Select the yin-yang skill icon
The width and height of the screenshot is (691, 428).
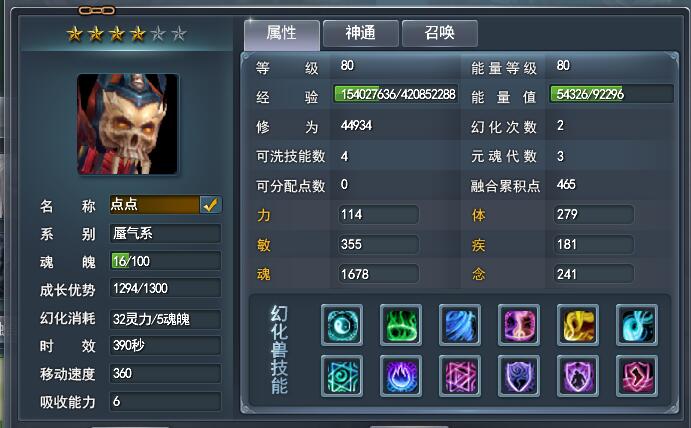(342, 325)
